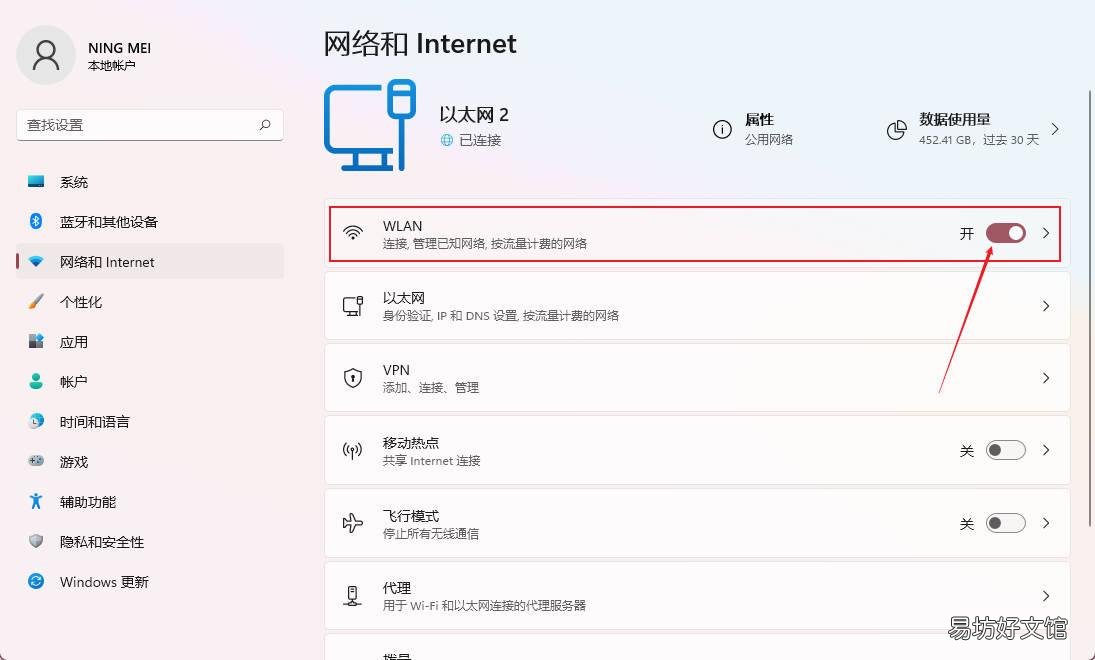Viewport: 1095px width, 660px height.
Task: Click the 网络和 Internet page heading
Action: (x=420, y=43)
